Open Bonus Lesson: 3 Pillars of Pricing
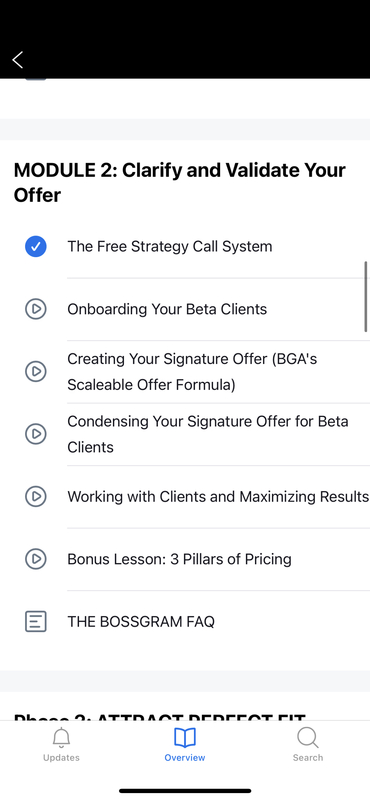Viewport: 370px width, 800px height. 179,559
